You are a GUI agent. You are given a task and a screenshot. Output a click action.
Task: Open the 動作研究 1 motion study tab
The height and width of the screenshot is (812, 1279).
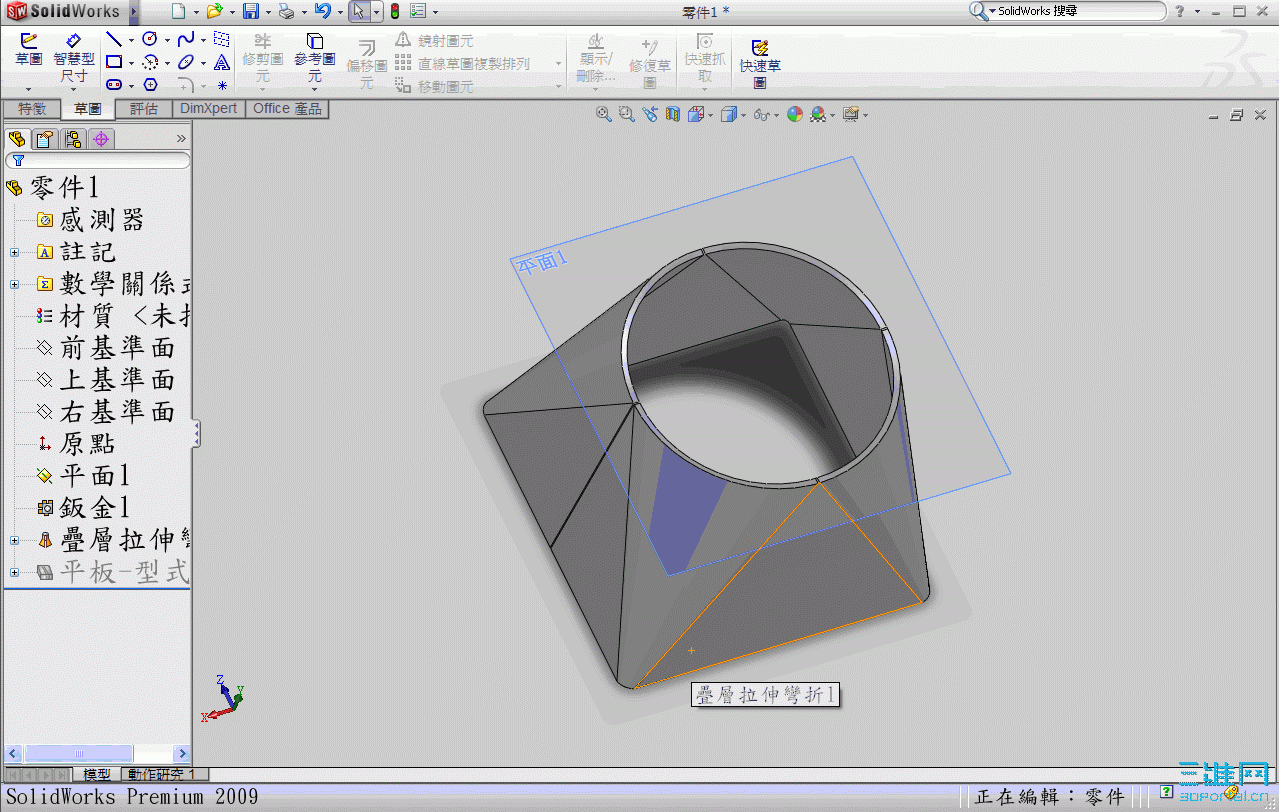(165, 774)
